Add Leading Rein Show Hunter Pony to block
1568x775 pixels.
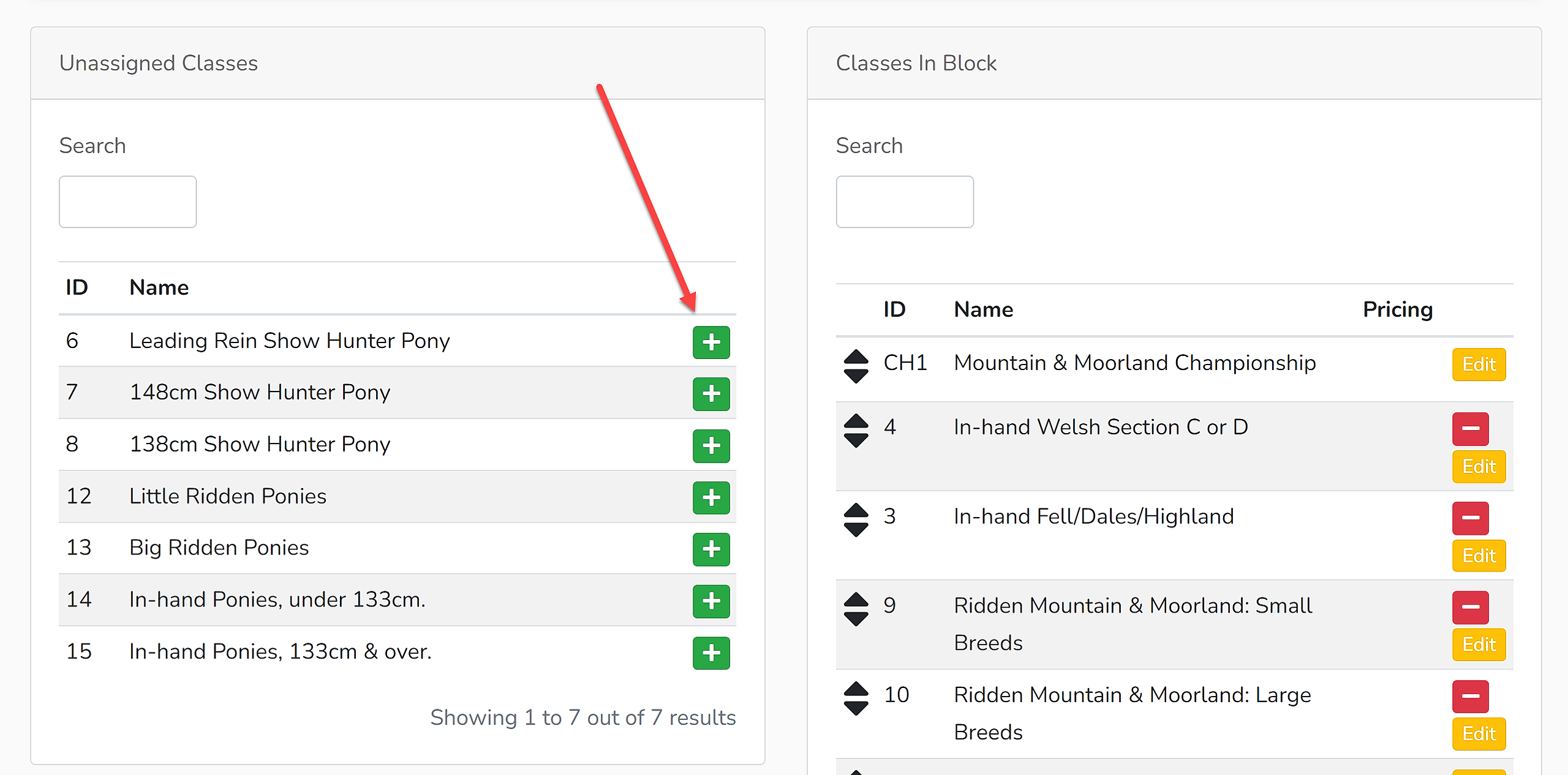tap(711, 342)
